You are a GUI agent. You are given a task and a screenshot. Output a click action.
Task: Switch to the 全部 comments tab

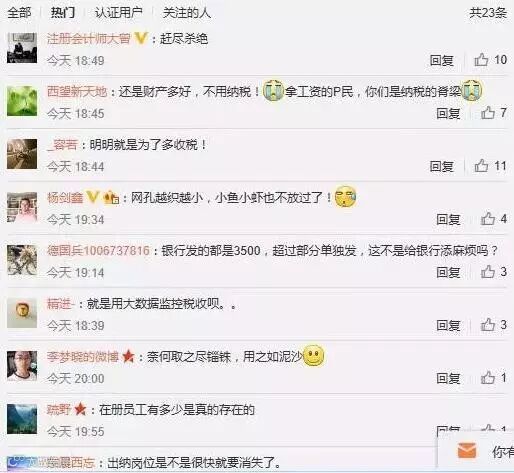(19, 13)
